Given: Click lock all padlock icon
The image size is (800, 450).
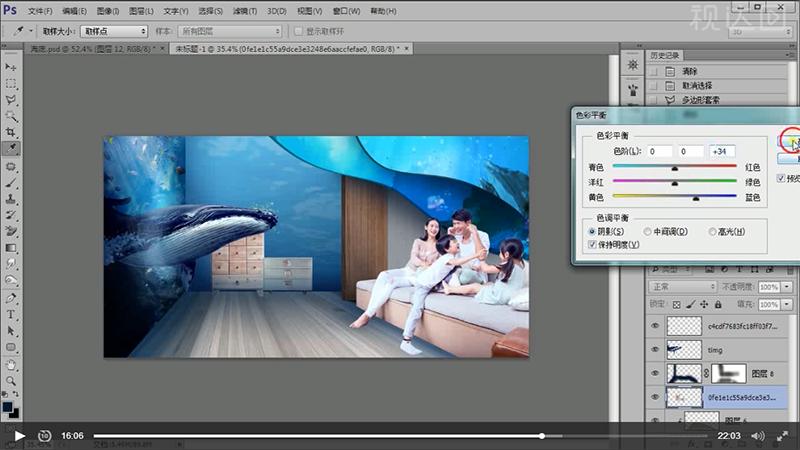Looking at the screenshot, I should point(718,305).
